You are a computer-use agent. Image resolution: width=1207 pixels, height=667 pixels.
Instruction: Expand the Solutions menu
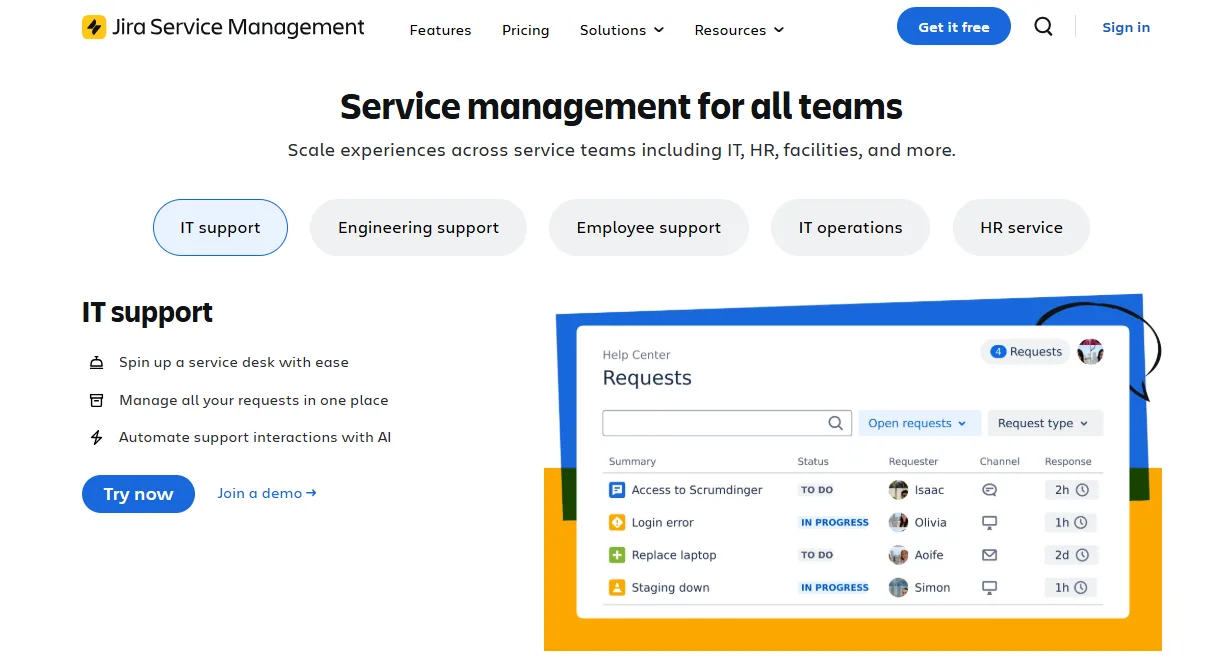tap(622, 30)
